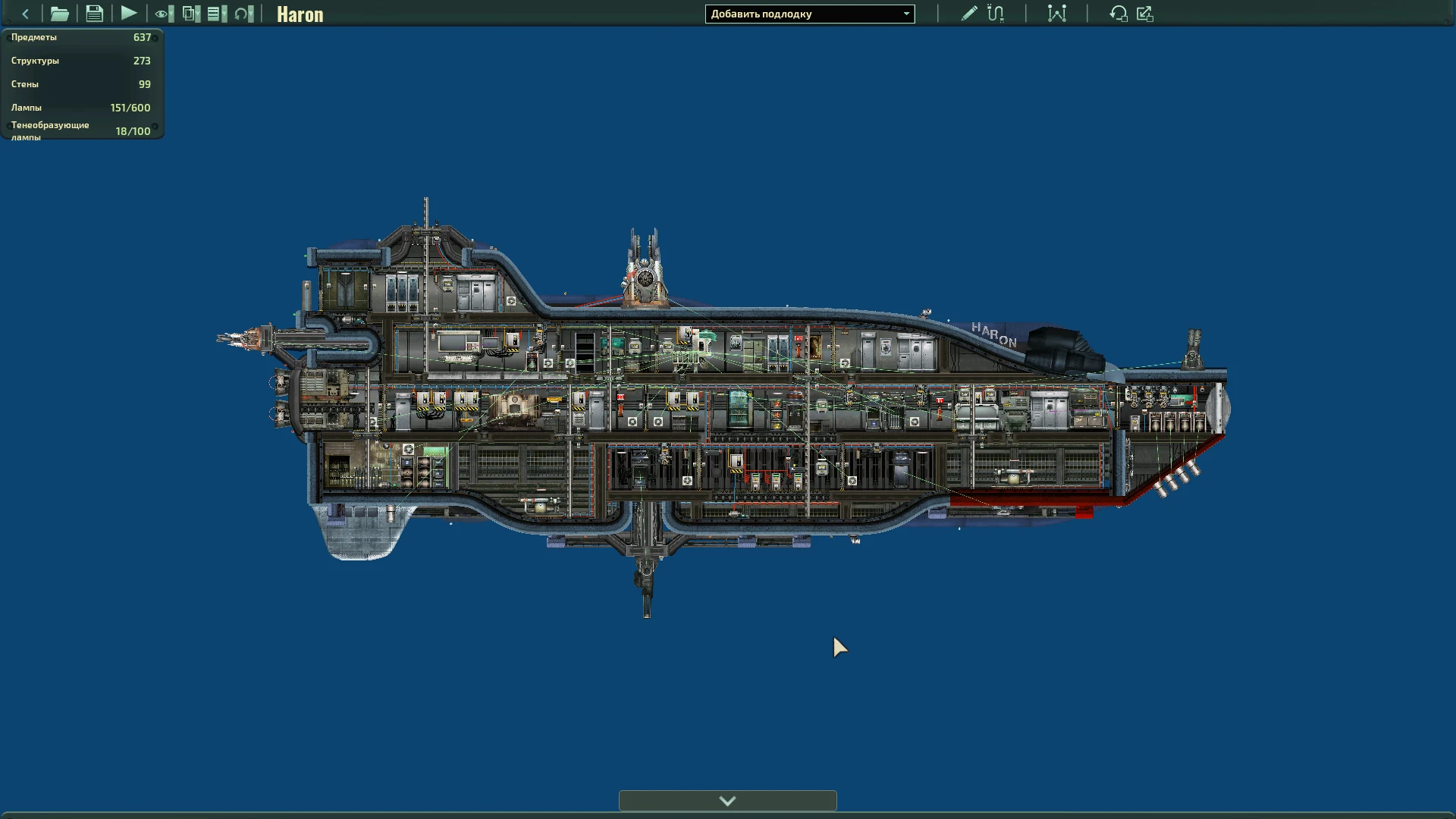Screen dimensions: 1456x819
Task: Save the current submarine
Action: [94, 14]
